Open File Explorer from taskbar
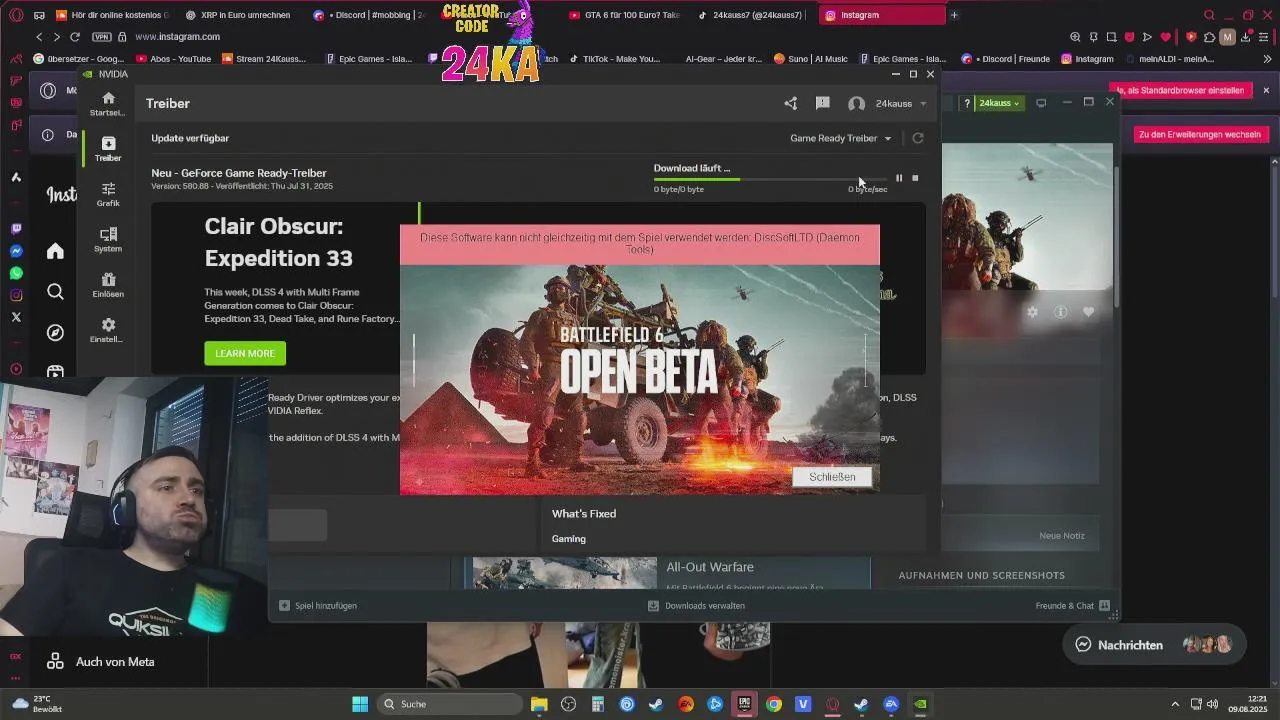The image size is (1280, 720). (539, 704)
